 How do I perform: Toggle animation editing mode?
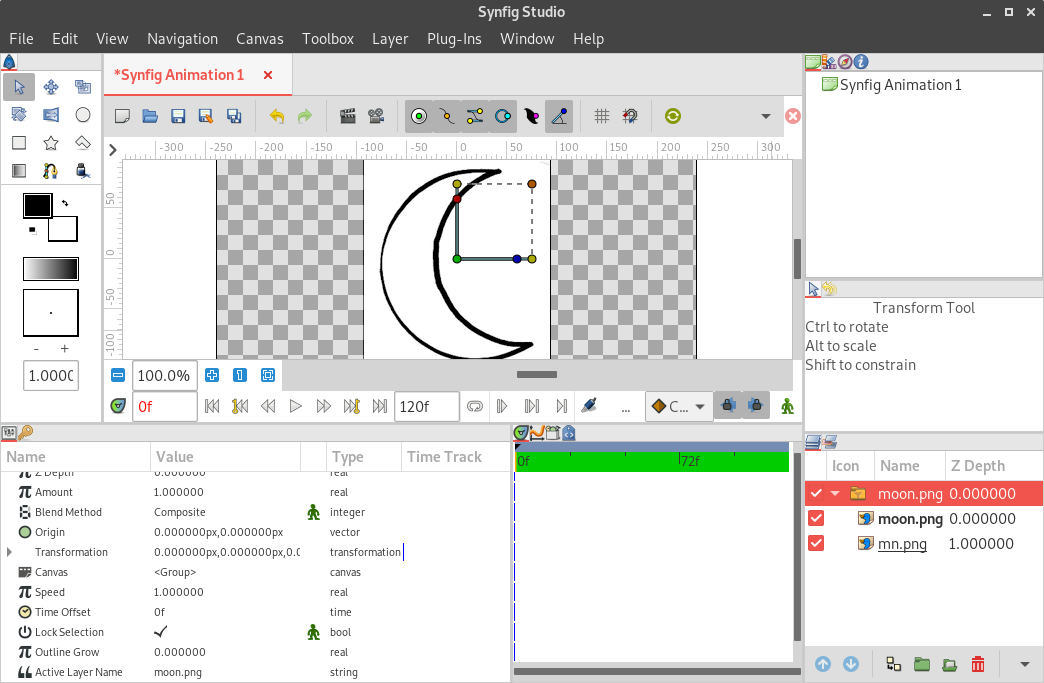pos(786,406)
